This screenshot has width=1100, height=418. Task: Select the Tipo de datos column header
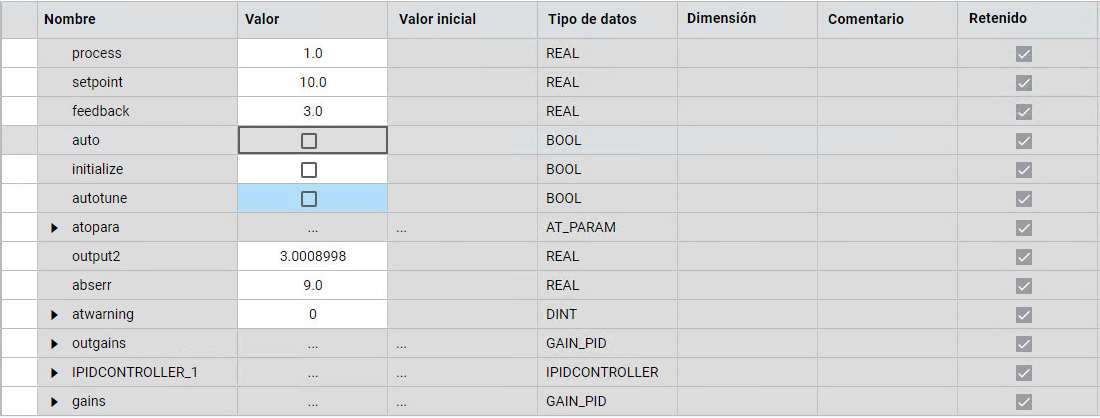592,19
